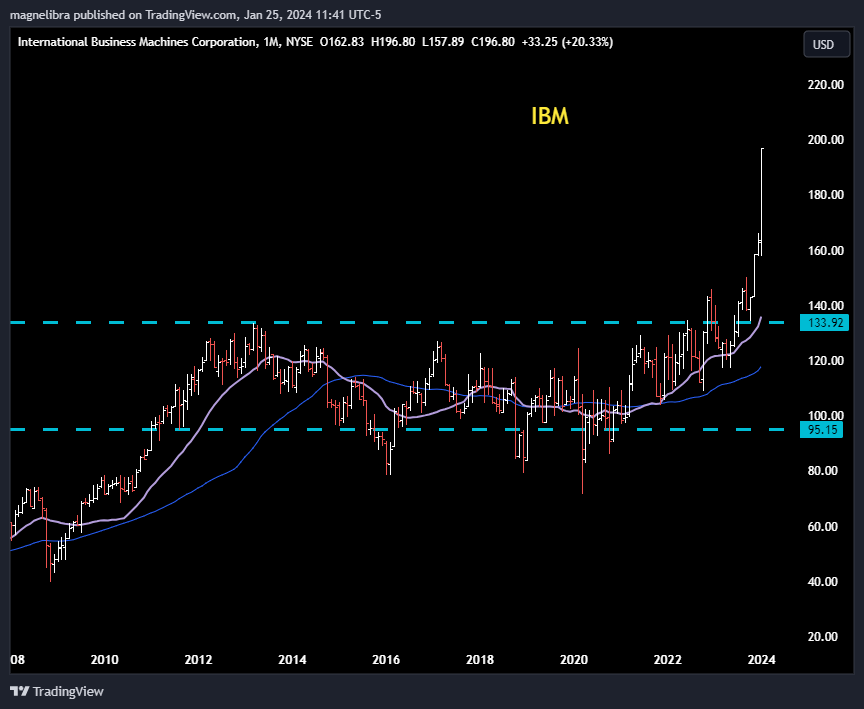Click the NYSE exchange label
This screenshot has height=709, width=864.
tap(299, 42)
